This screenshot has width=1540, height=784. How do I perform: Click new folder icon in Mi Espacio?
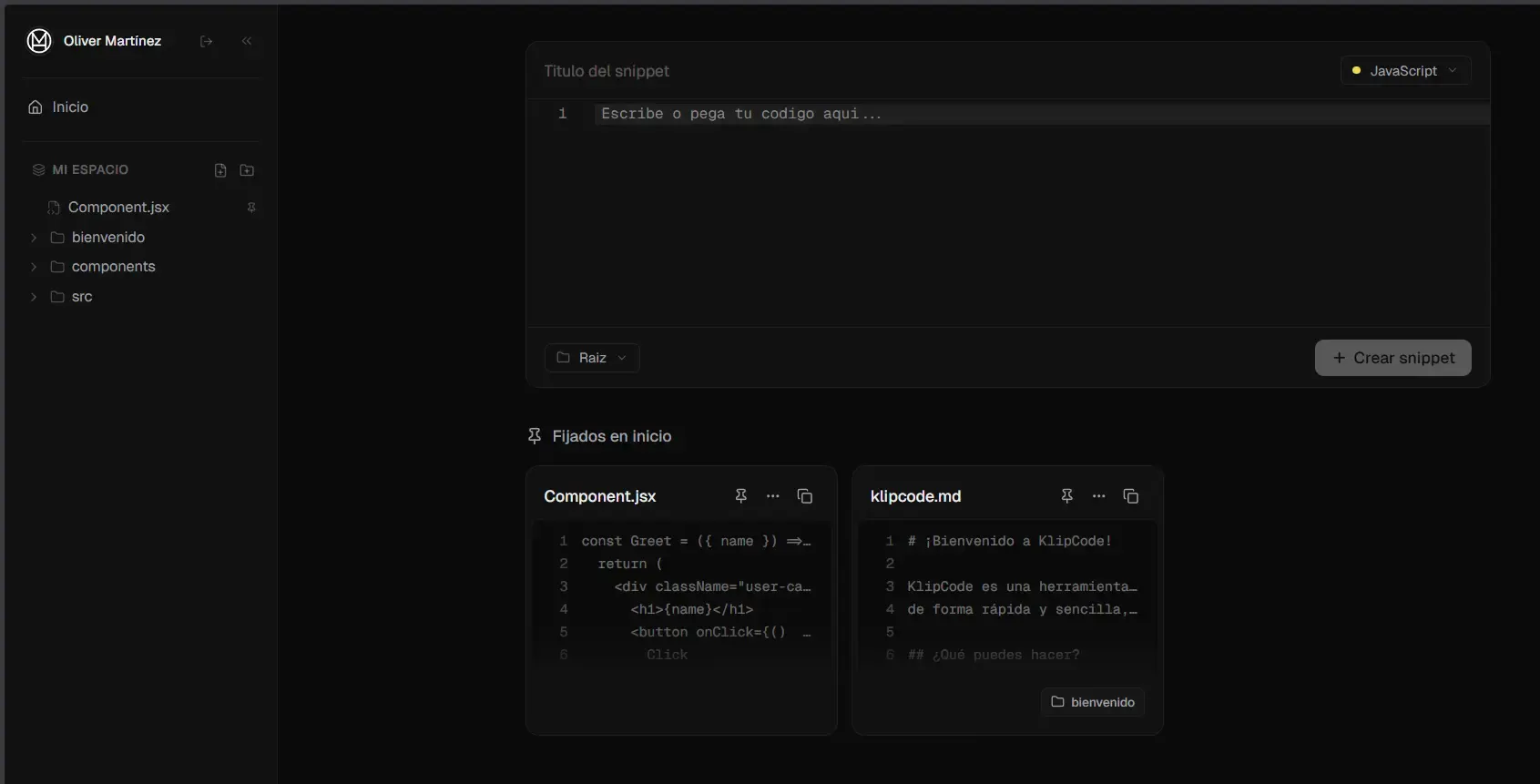[x=247, y=170]
